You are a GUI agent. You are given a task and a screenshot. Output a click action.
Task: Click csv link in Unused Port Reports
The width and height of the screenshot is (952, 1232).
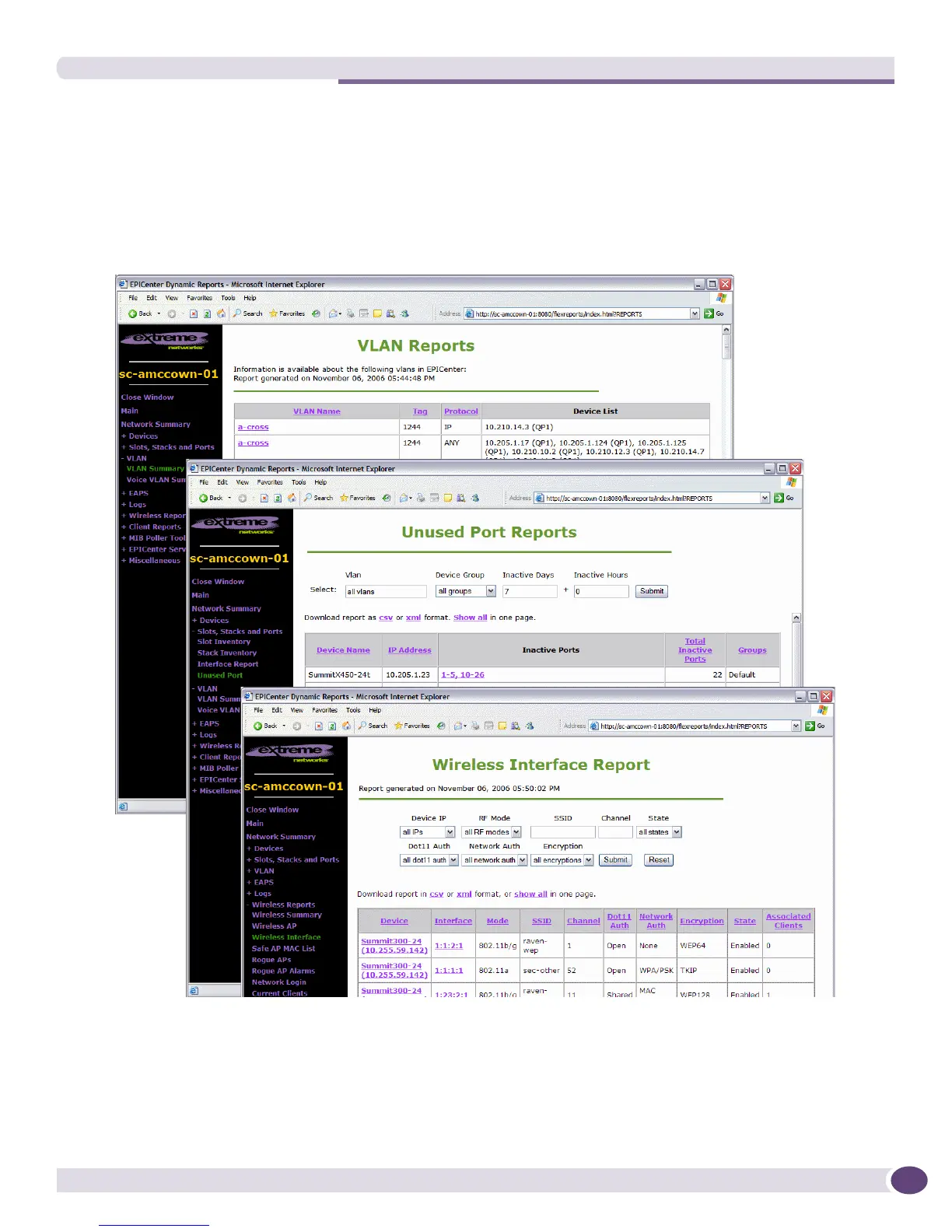[386, 618]
